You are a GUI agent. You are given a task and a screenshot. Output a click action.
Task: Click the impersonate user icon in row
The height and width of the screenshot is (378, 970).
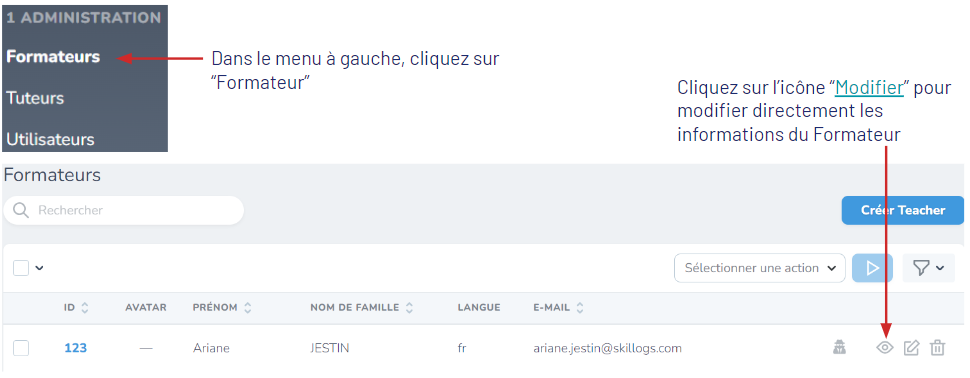coord(839,348)
